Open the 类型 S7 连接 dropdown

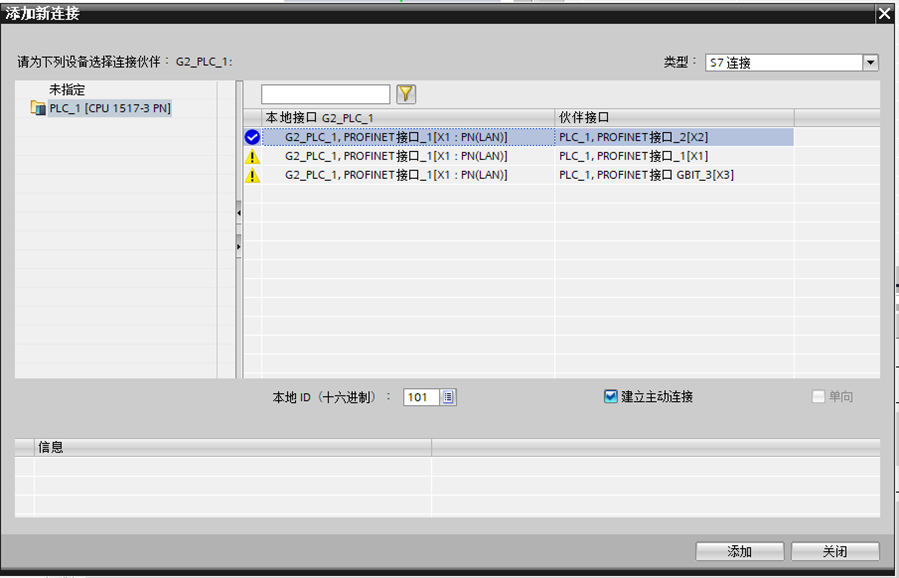pyautogui.click(x=870, y=62)
